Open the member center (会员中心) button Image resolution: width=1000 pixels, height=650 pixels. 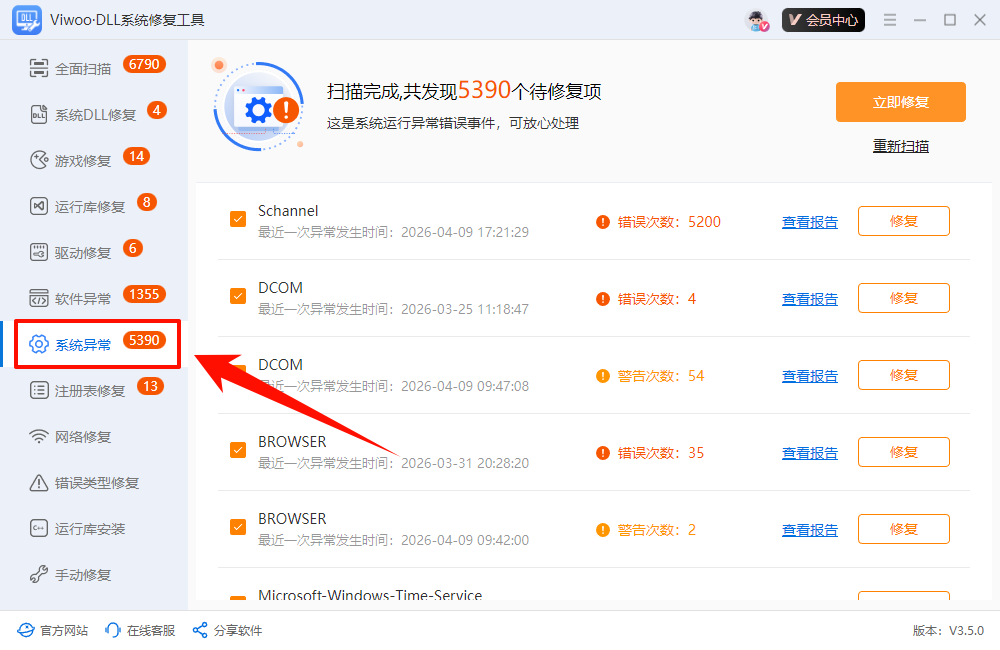coord(823,20)
